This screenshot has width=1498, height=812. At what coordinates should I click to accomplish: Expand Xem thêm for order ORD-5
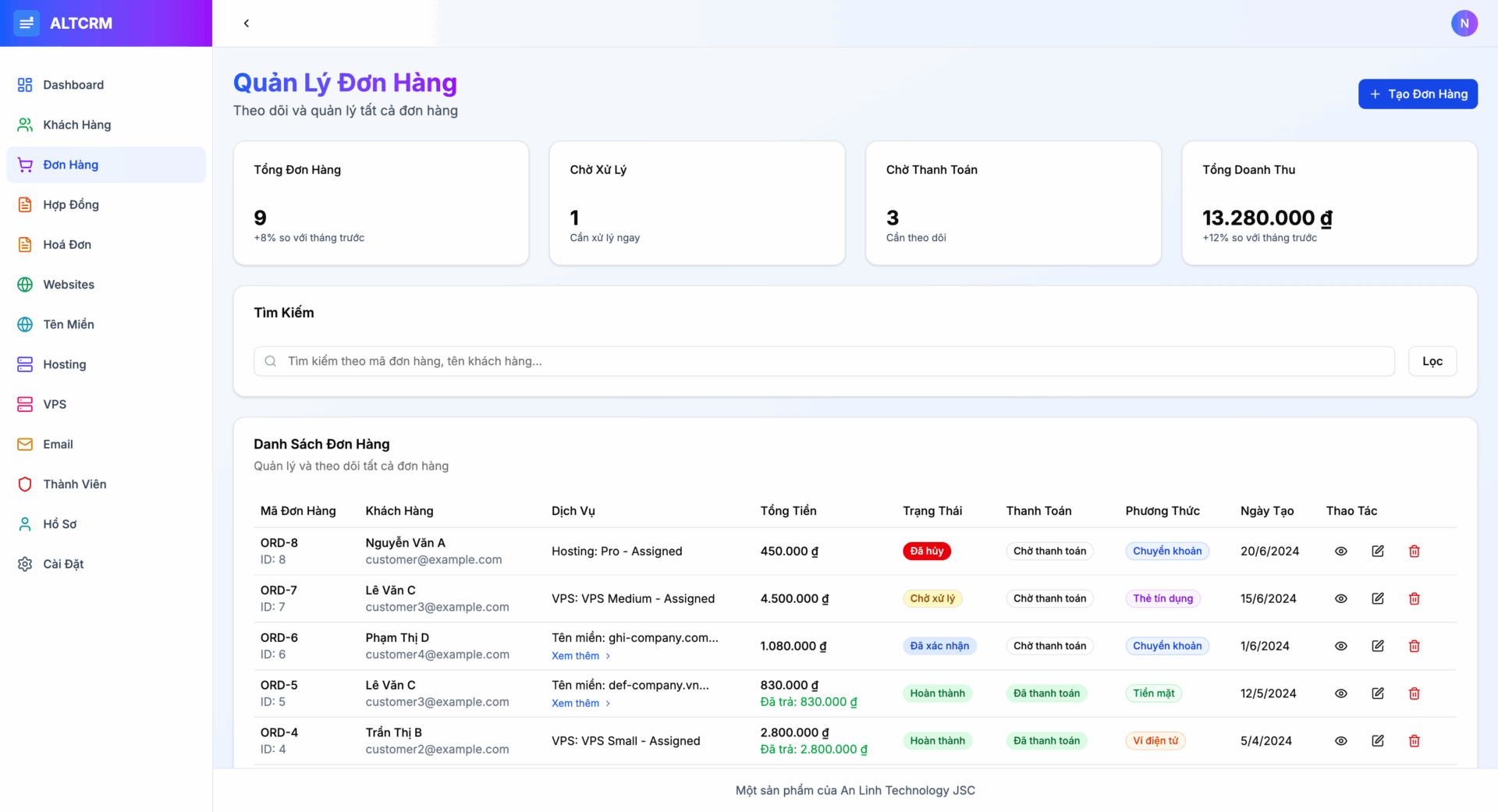click(576, 703)
